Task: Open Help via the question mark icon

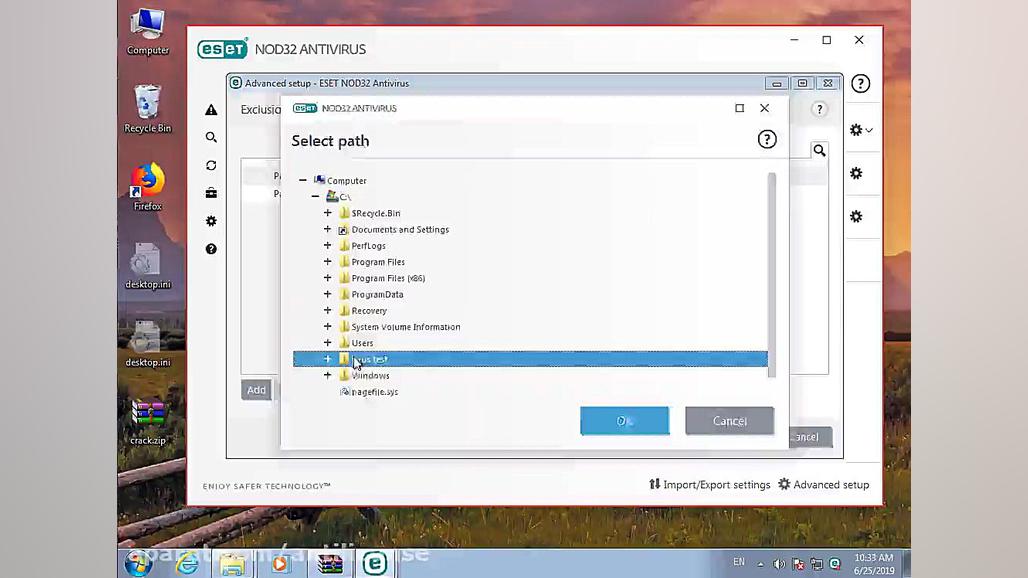Action: point(210,249)
